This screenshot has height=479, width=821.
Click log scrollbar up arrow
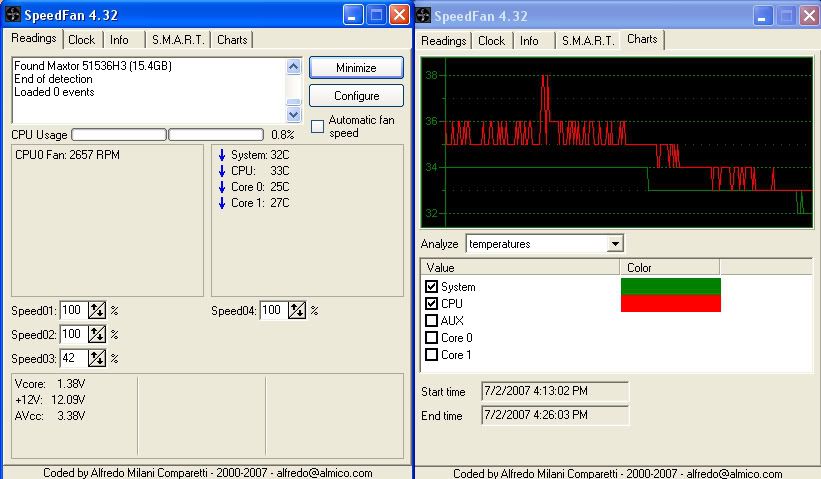pos(294,66)
